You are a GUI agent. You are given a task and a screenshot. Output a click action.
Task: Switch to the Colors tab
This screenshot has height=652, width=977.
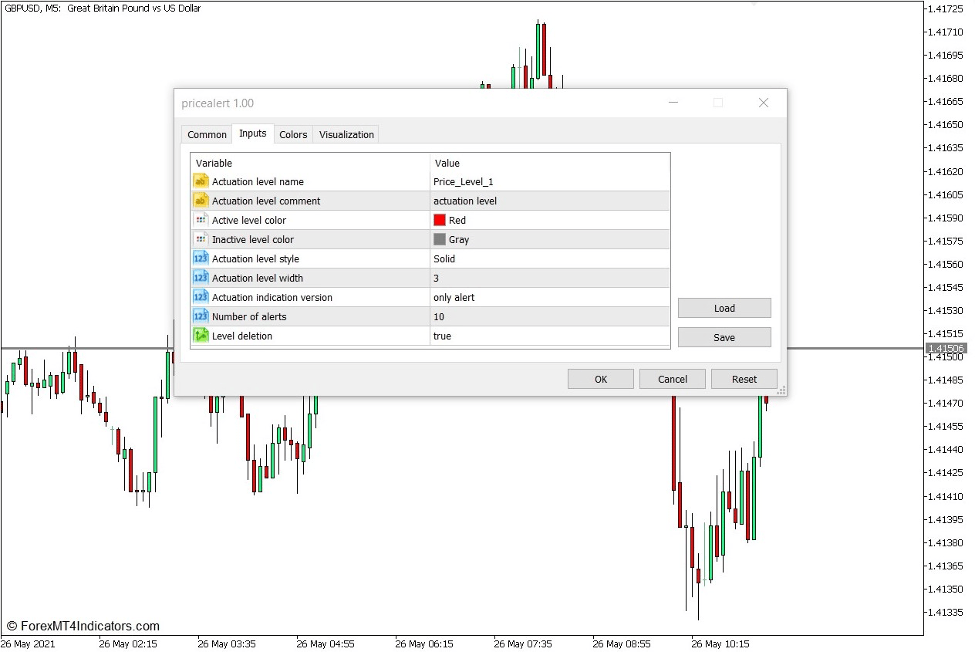pos(293,134)
